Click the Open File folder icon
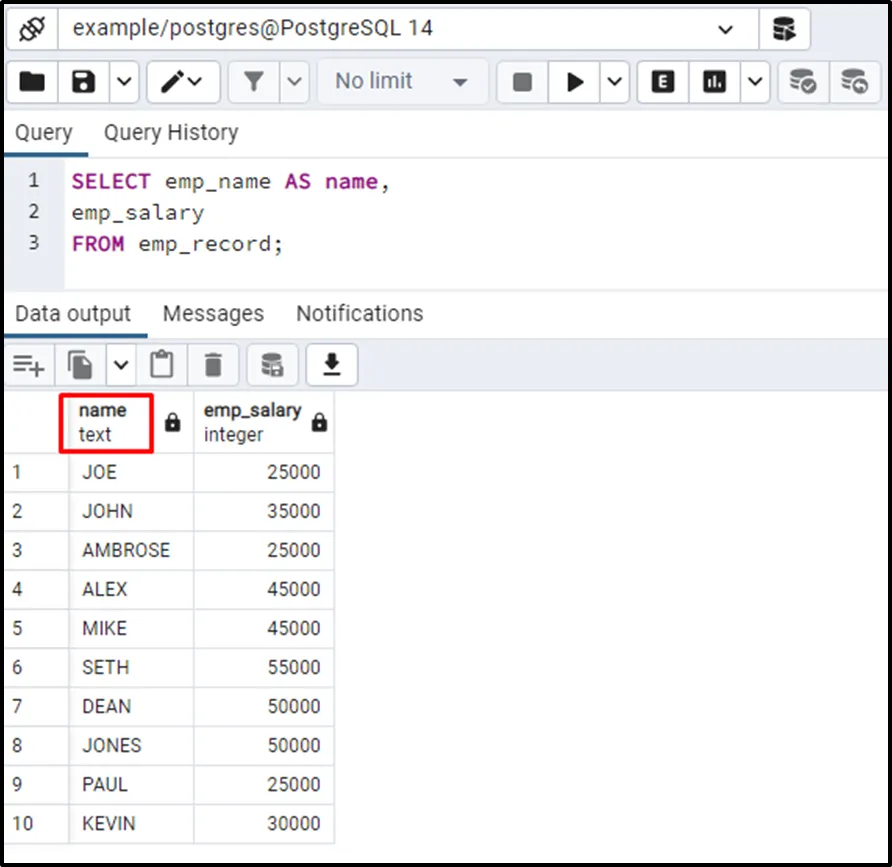Image resolution: width=892 pixels, height=867 pixels. tap(32, 82)
